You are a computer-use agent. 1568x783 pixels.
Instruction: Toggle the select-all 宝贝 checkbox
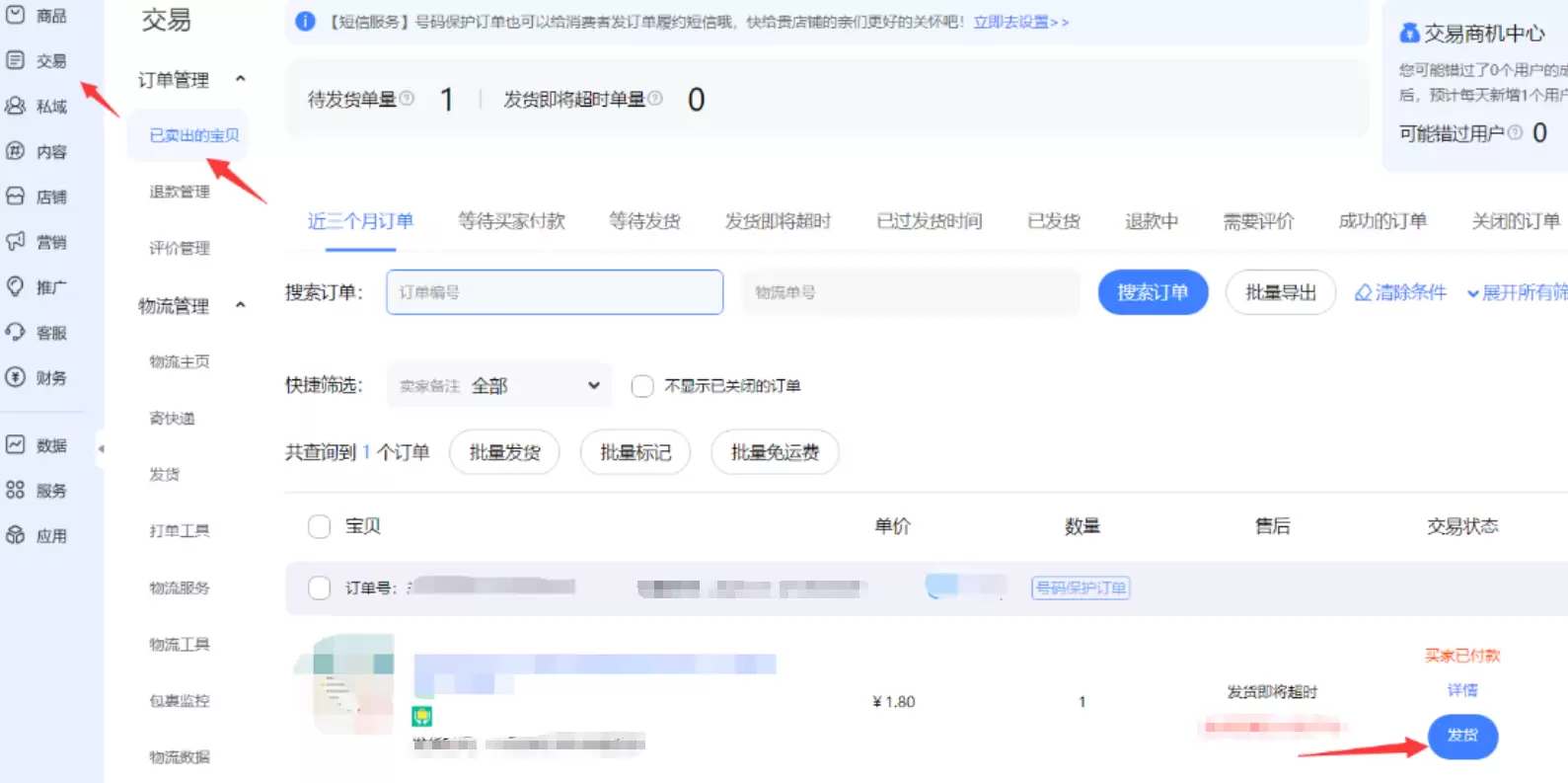click(319, 526)
